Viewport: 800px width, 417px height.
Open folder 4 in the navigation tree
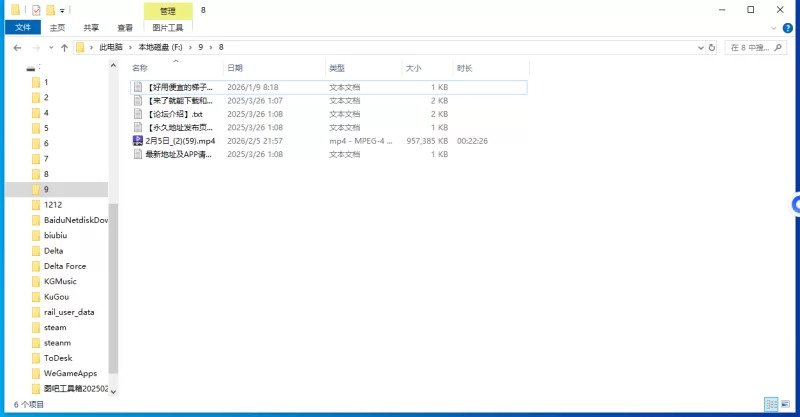[x=46, y=113]
